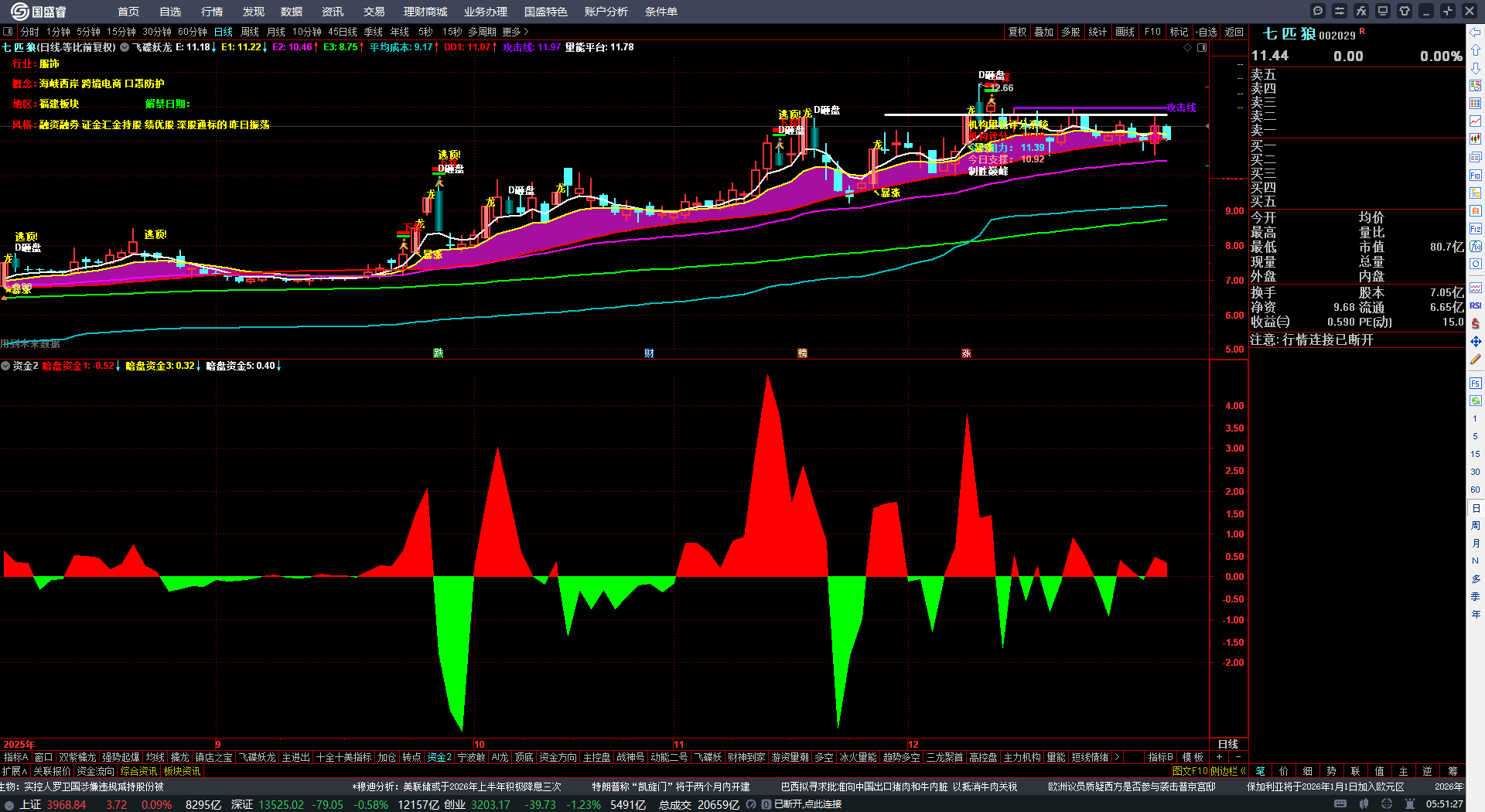Open the 板块资讯 panel link
This screenshot has height=812, width=1485.
(182, 771)
